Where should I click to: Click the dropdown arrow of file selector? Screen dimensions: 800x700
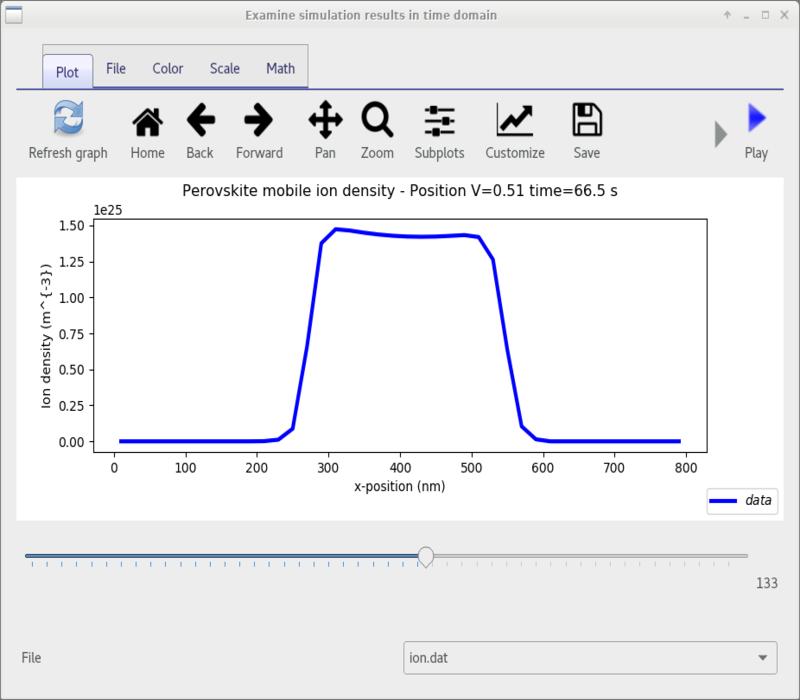click(763, 658)
